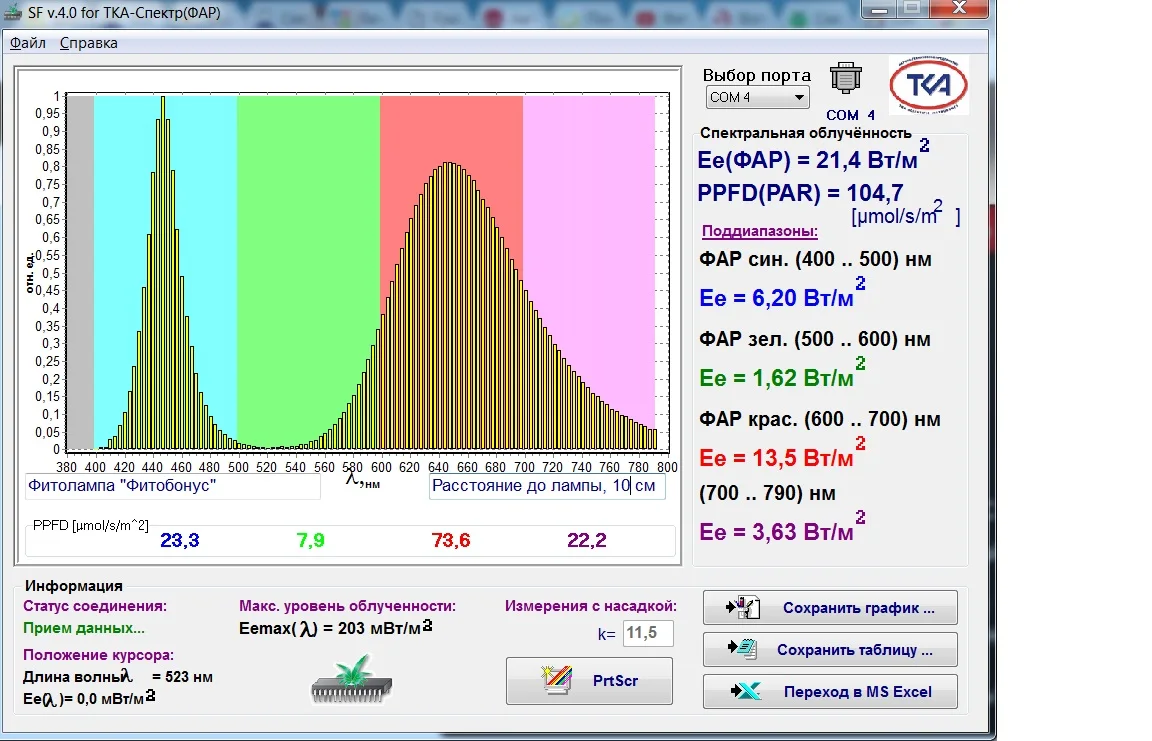Image resolution: width=1152 pixels, height=741 pixels.
Task: Click the COM port connector icon
Action: pos(846,77)
